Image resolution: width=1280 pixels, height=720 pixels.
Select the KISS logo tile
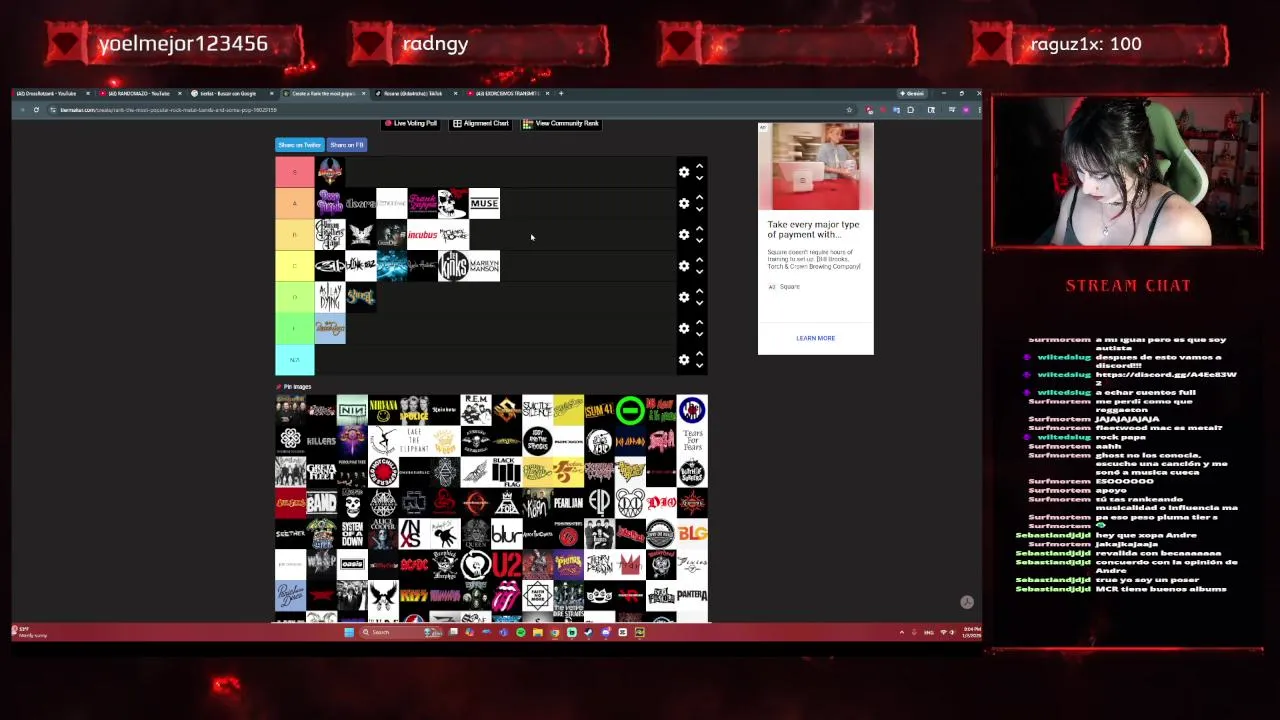414,595
